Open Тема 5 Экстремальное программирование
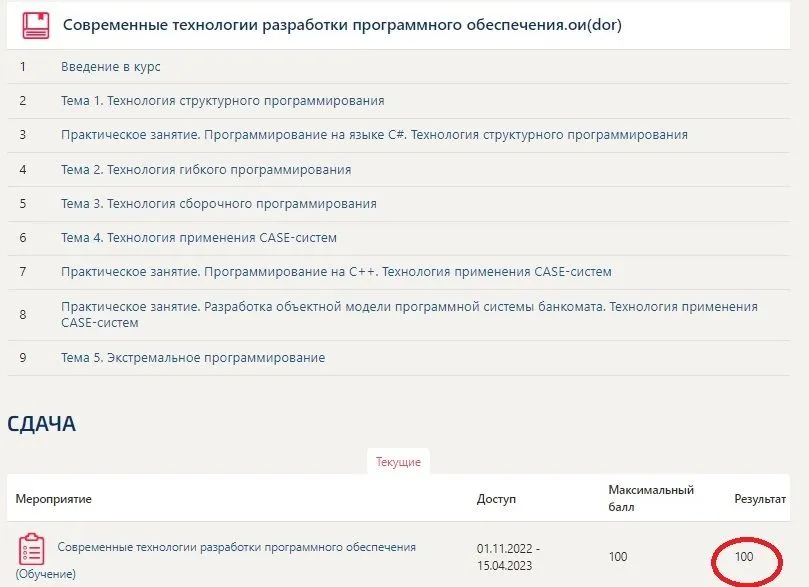 point(192,358)
